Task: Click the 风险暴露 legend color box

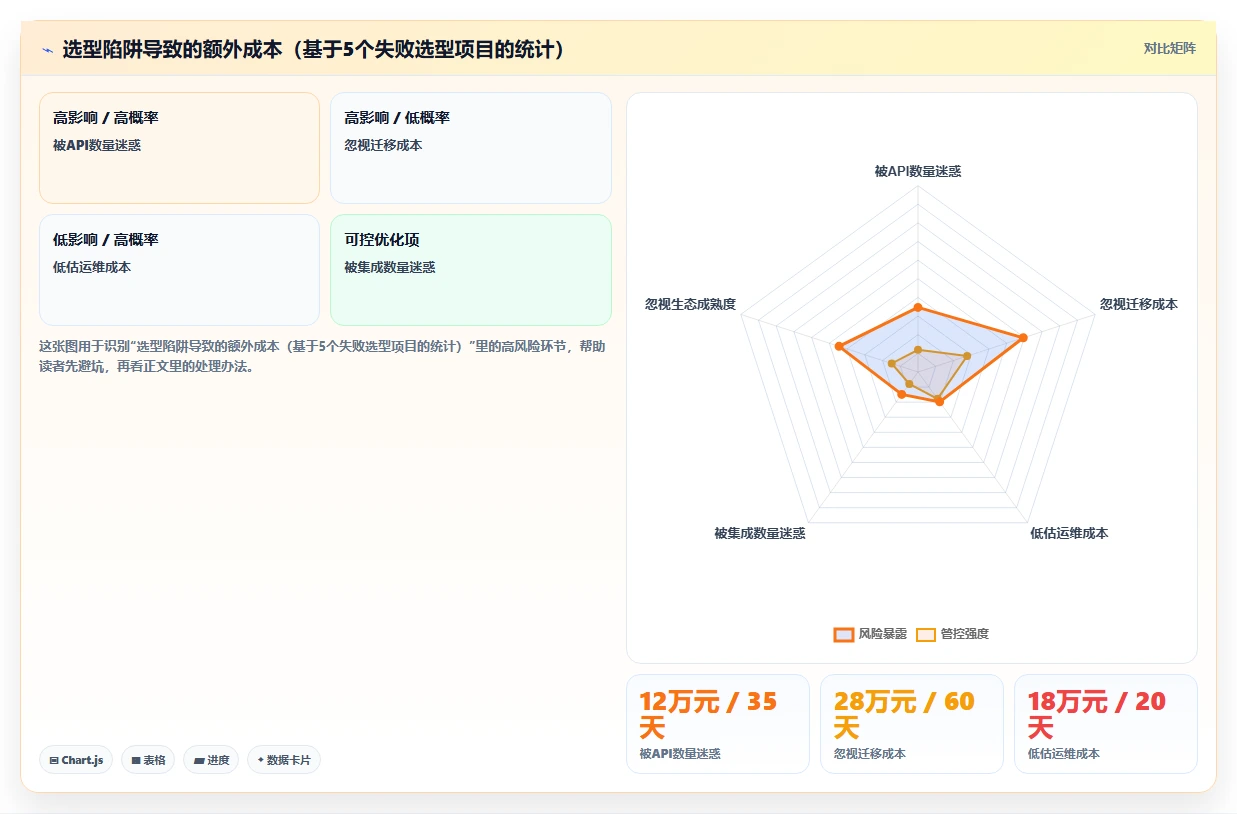Action: tap(844, 634)
